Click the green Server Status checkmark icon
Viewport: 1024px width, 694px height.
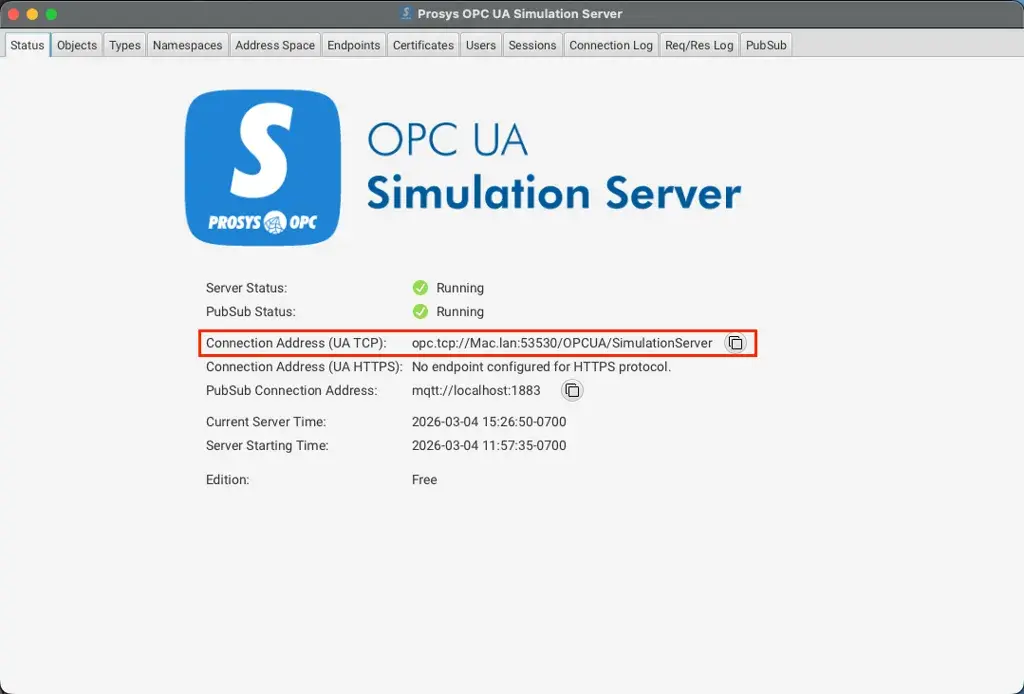(420, 288)
